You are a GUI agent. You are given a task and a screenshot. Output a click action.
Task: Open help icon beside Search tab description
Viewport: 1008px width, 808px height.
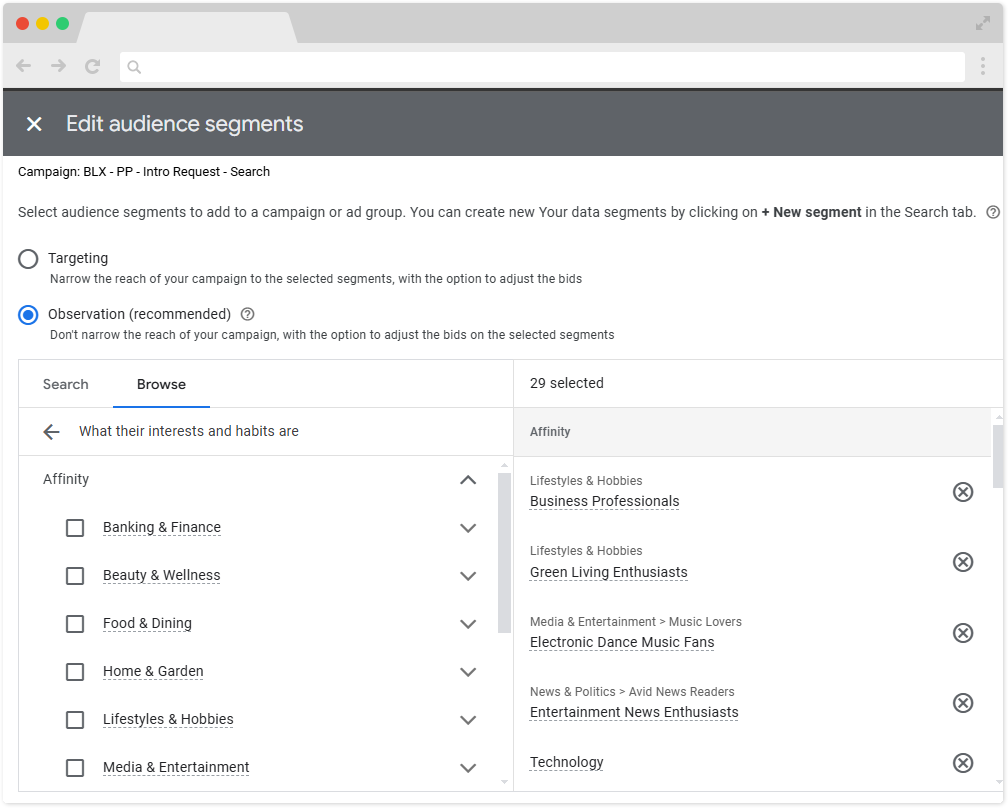point(993,212)
